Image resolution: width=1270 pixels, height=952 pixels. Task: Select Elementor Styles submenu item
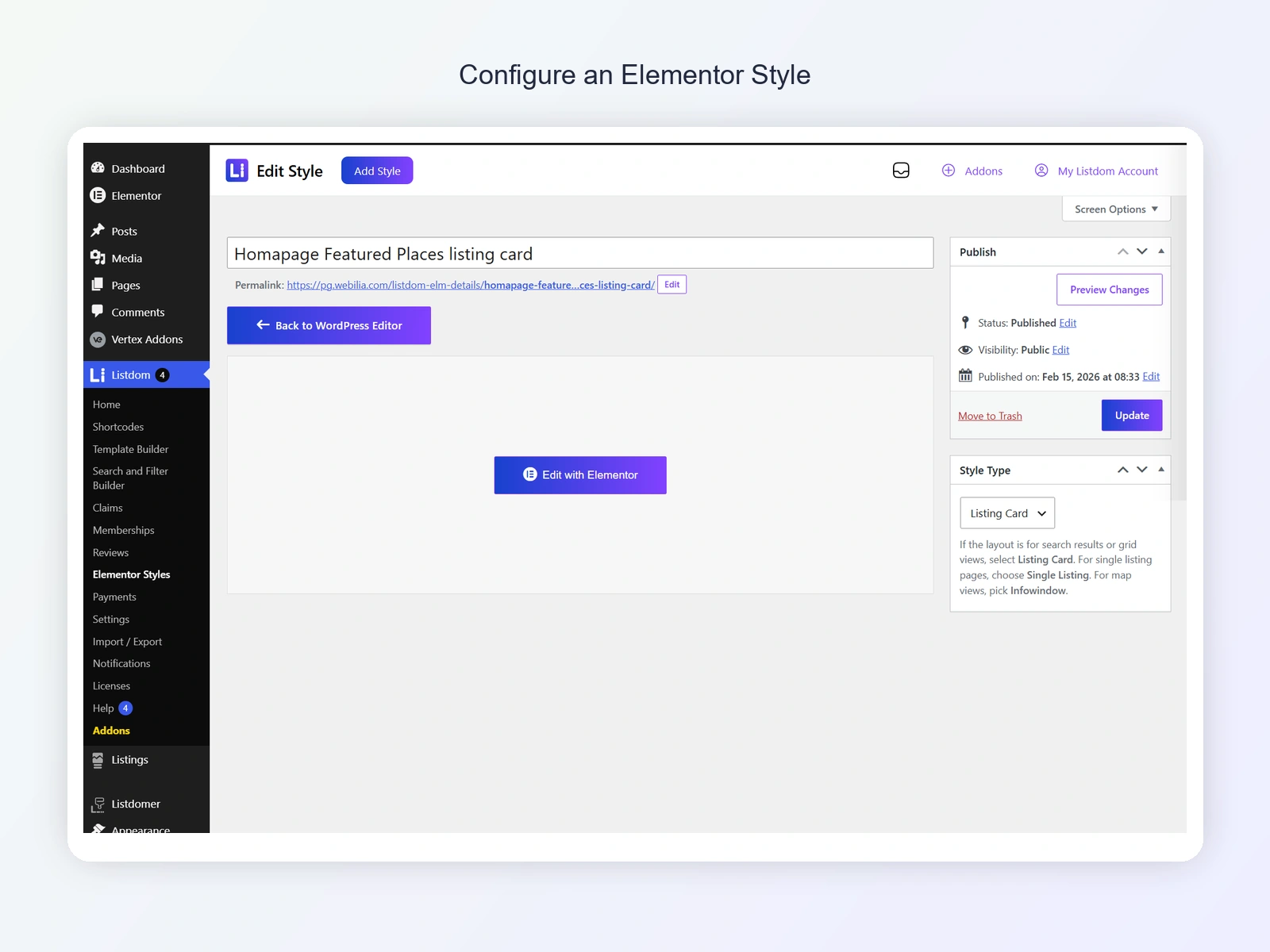coord(132,574)
